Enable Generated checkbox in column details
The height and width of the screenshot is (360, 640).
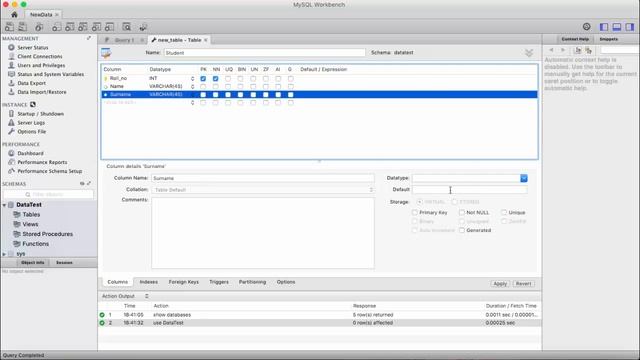(462, 231)
